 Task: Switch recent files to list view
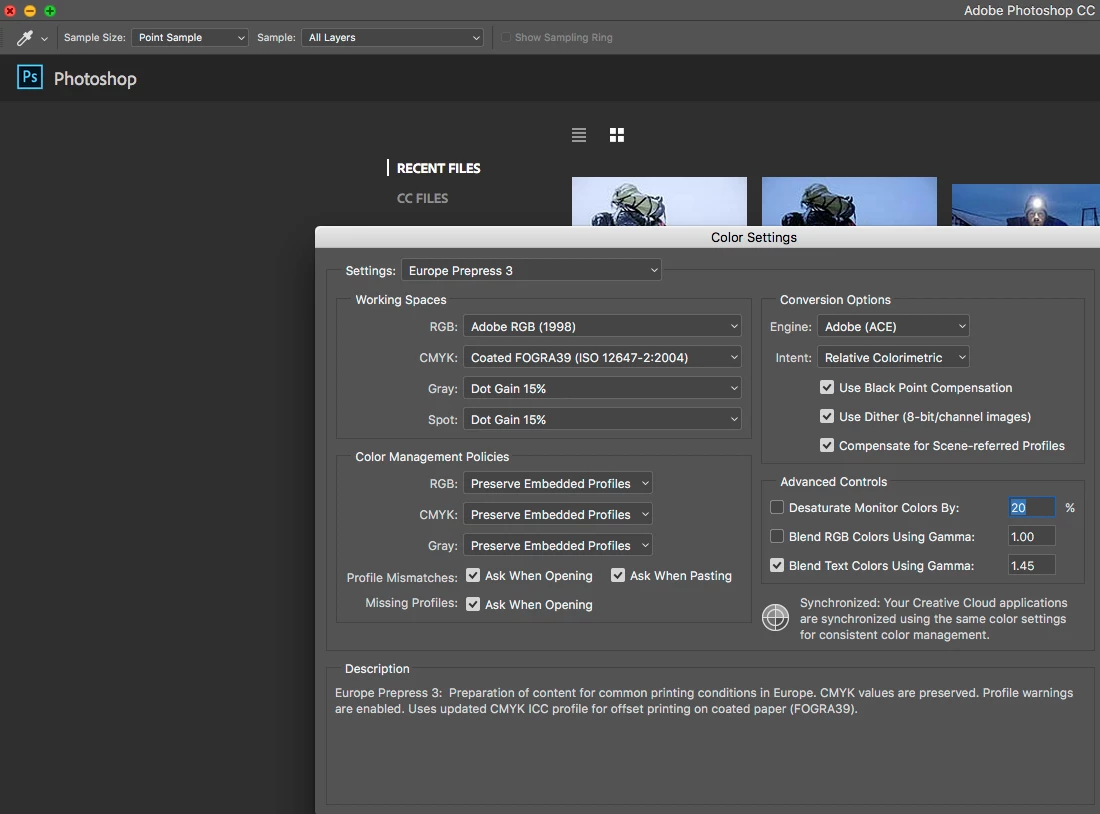point(579,135)
